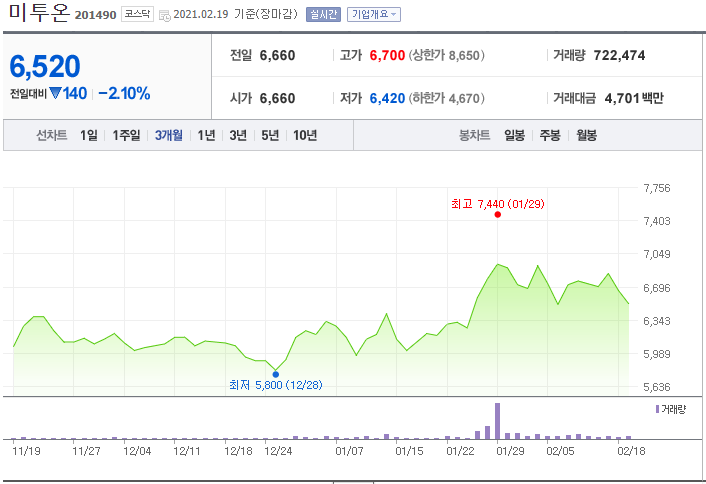The width and height of the screenshot is (706, 484).
Task: Click the 7,756 y-axis label
Action: 657,188
